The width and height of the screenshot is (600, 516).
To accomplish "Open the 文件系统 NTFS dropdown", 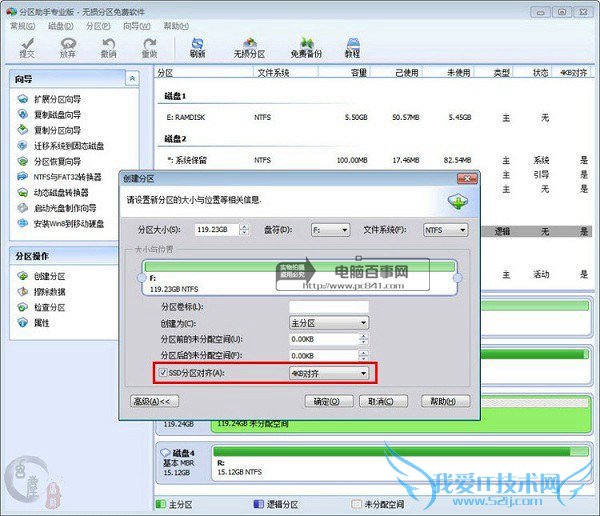I will [x=445, y=230].
